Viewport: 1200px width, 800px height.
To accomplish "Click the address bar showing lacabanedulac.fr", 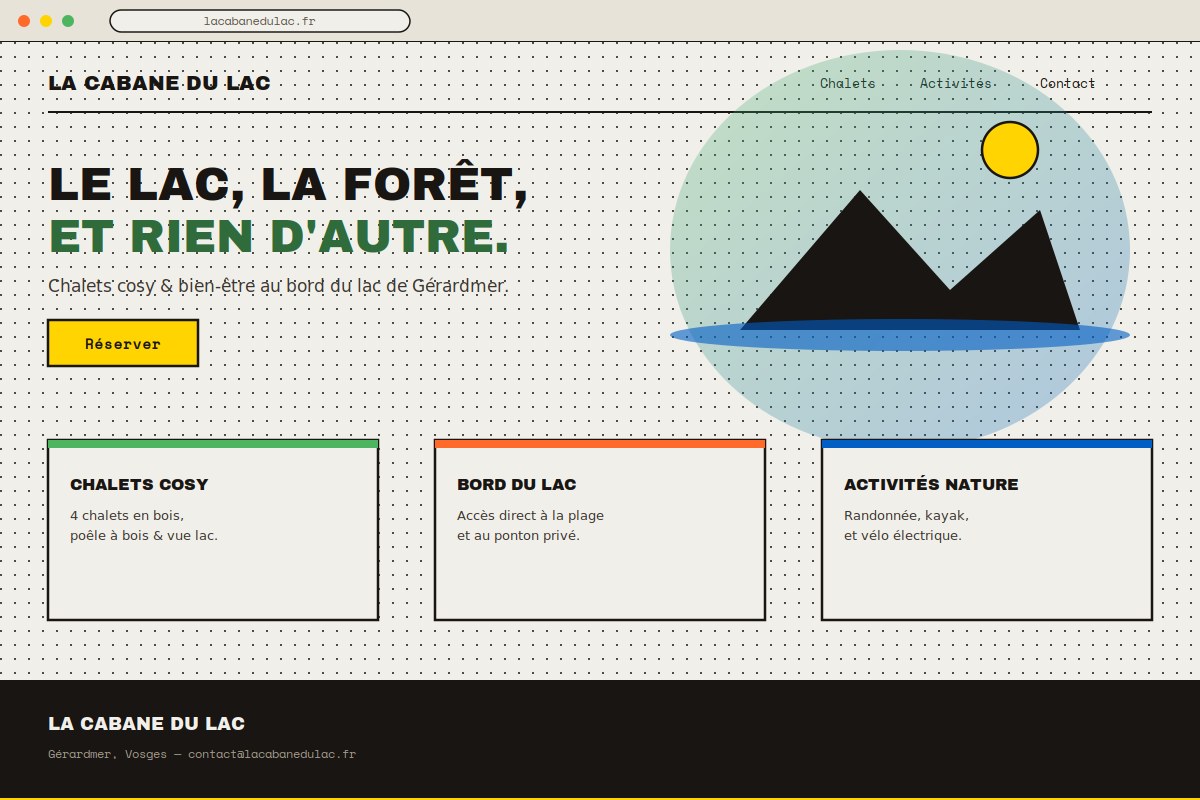I will pos(259,20).
